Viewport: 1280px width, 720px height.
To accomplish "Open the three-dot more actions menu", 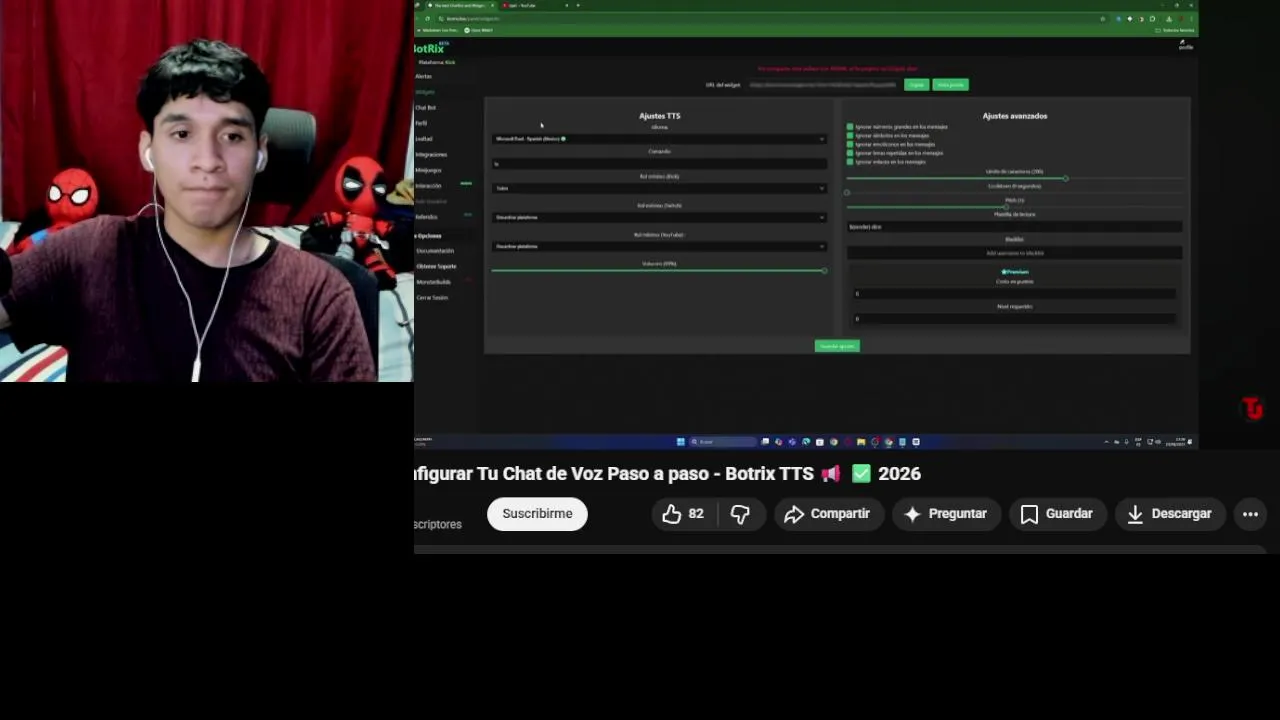I will tap(1250, 514).
